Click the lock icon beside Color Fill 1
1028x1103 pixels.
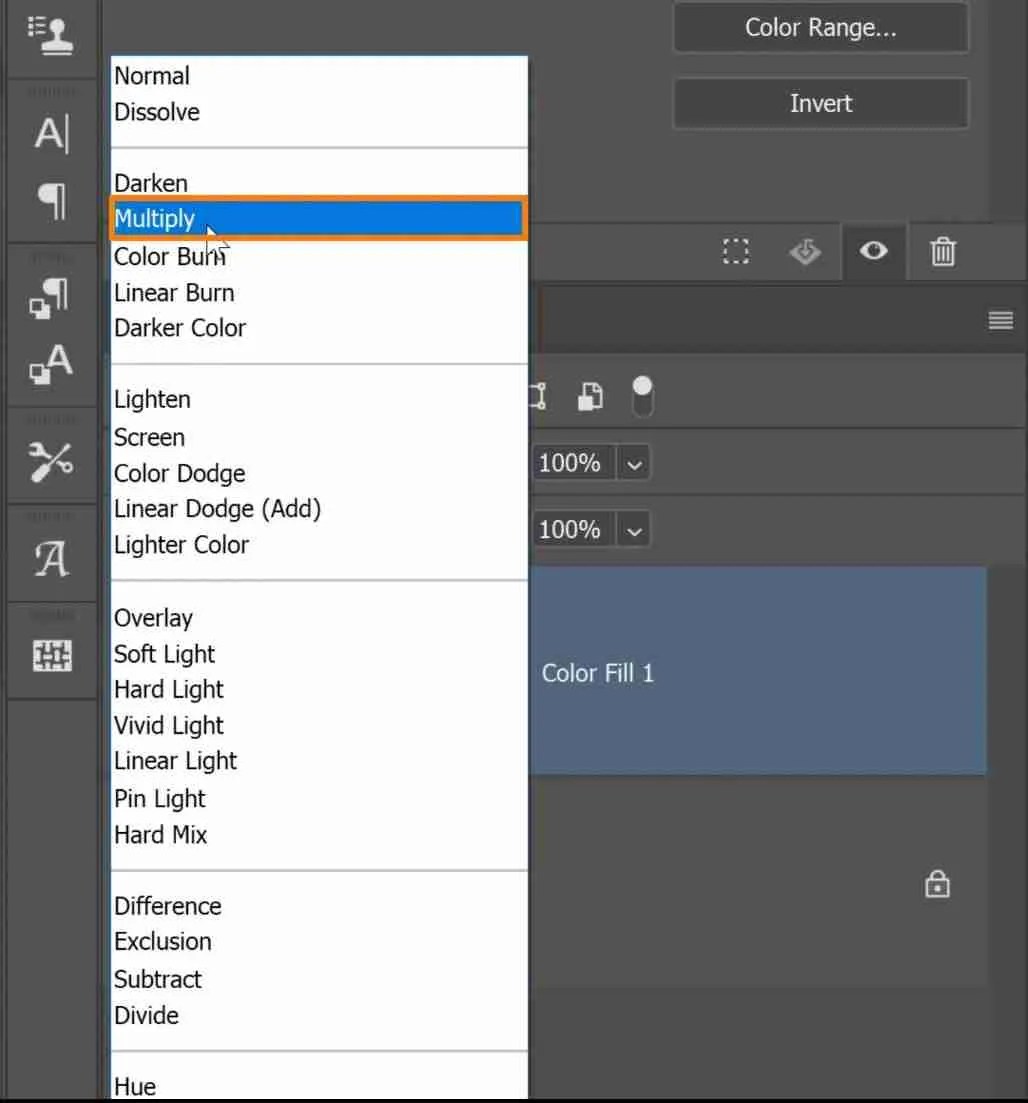tap(937, 884)
